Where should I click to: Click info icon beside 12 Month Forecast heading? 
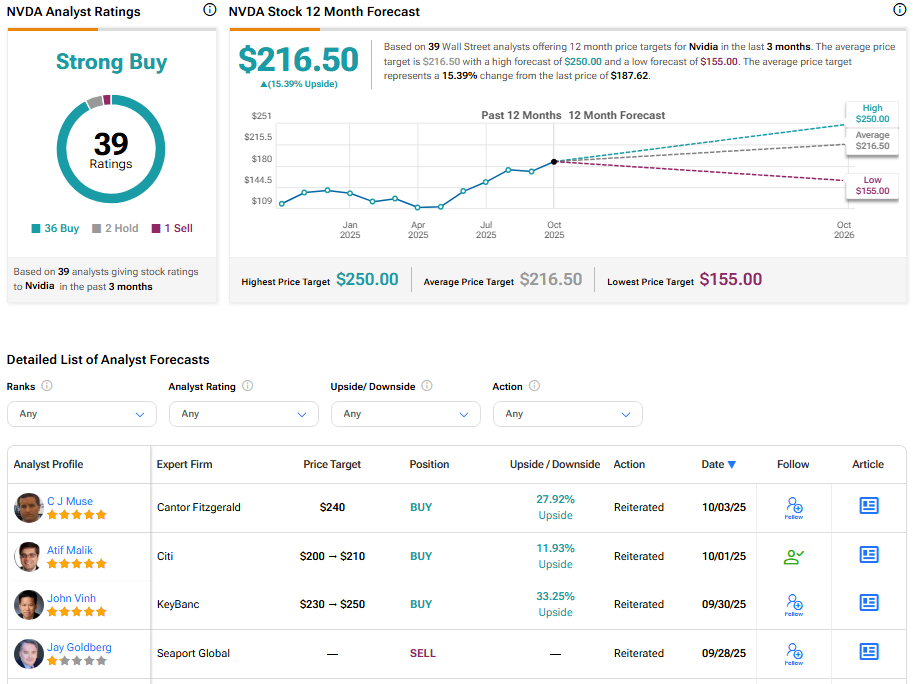pyautogui.click(x=898, y=10)
